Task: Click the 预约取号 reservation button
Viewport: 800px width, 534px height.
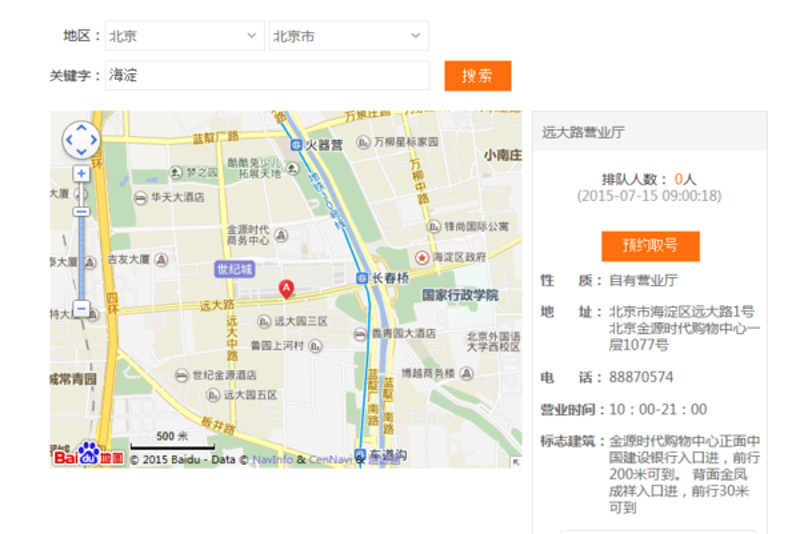Action: (x=651, y=246)
